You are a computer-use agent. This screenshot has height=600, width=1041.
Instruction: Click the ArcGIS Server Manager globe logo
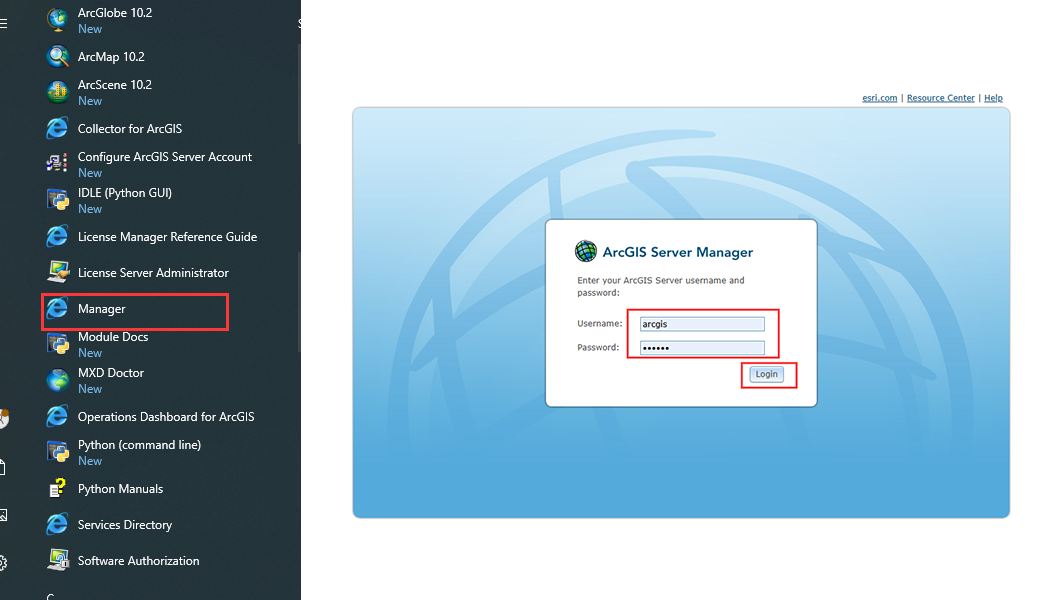(x=586, y=252)
